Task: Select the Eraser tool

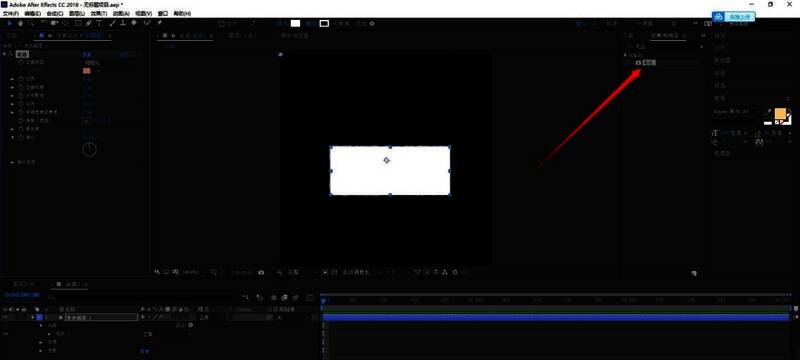Action: click(x=134, y=23)
